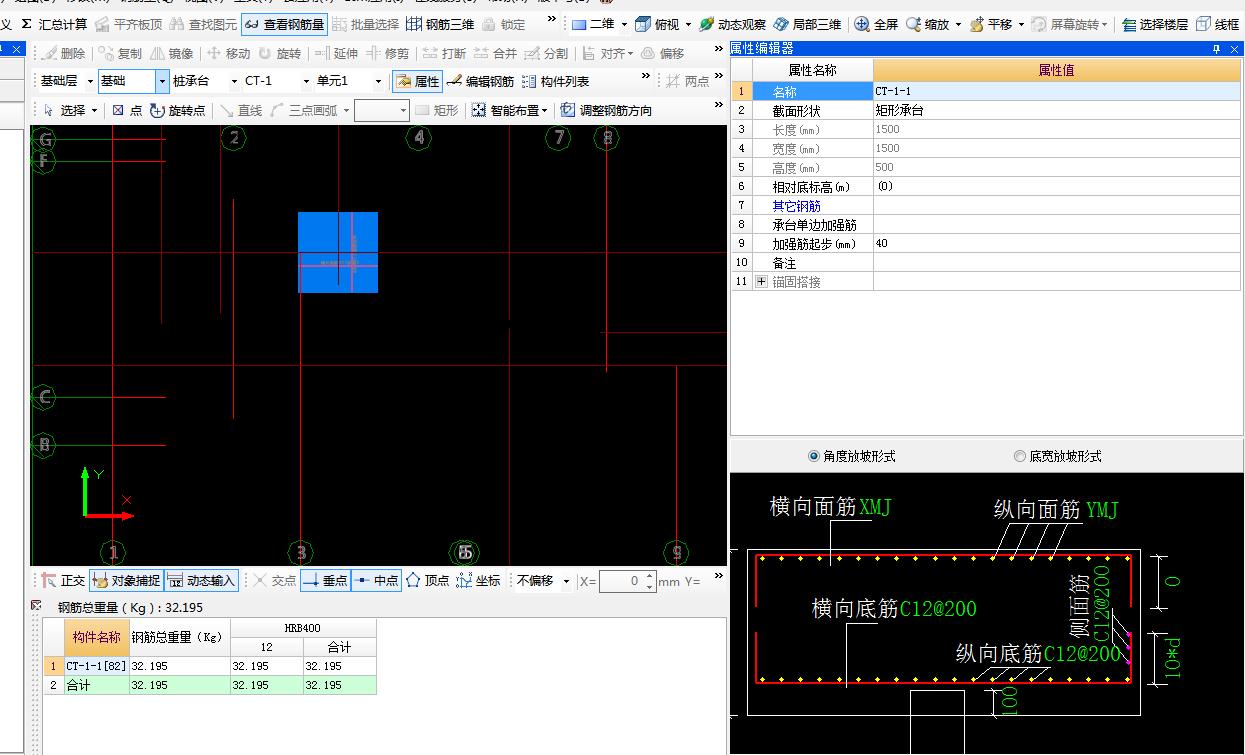
Task: Show 钢筋三维 rebar 3D view
Action: (x=440, y=24)
